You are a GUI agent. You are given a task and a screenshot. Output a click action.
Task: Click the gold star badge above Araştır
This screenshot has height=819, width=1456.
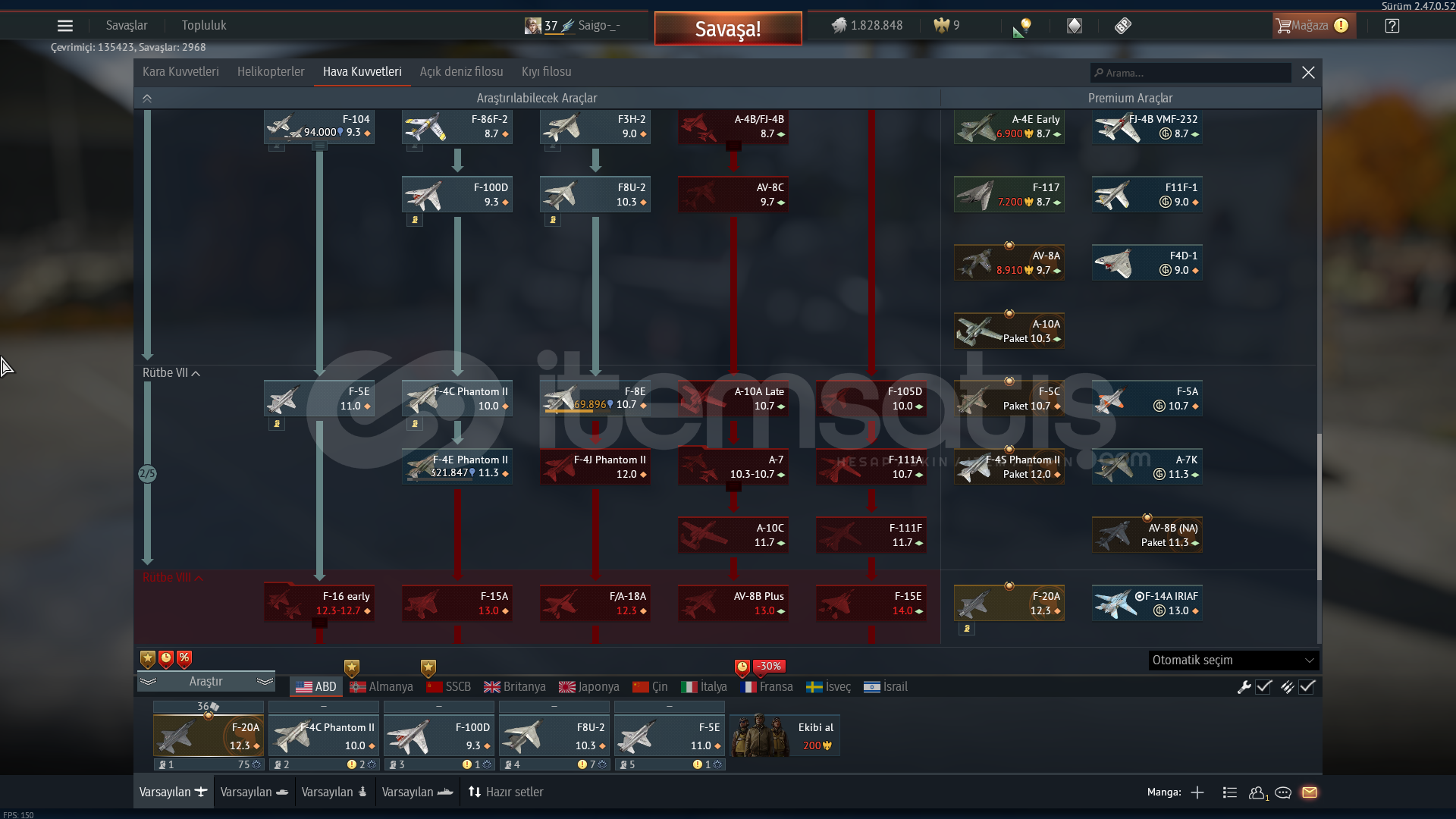[x=148, y=659]
